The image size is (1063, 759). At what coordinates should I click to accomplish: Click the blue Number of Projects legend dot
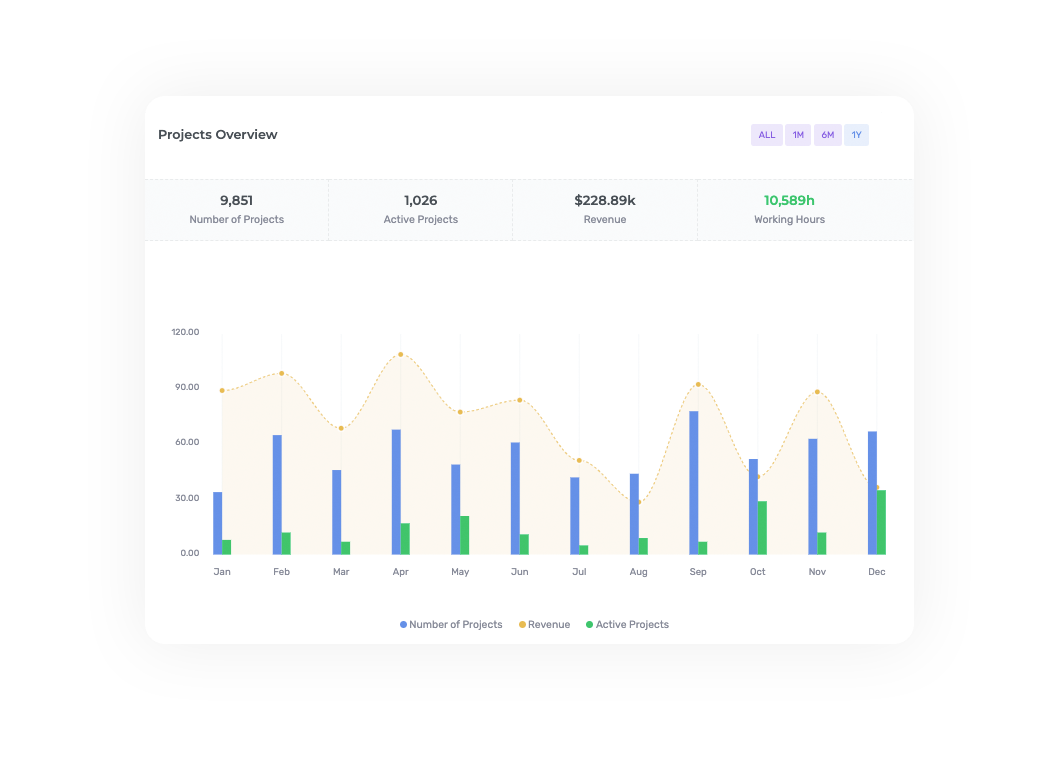click(404, 625)
